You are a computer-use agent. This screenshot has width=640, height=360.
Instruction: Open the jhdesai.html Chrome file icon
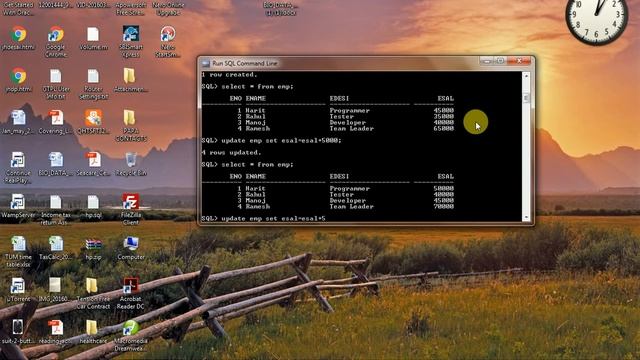coord(18,34)
